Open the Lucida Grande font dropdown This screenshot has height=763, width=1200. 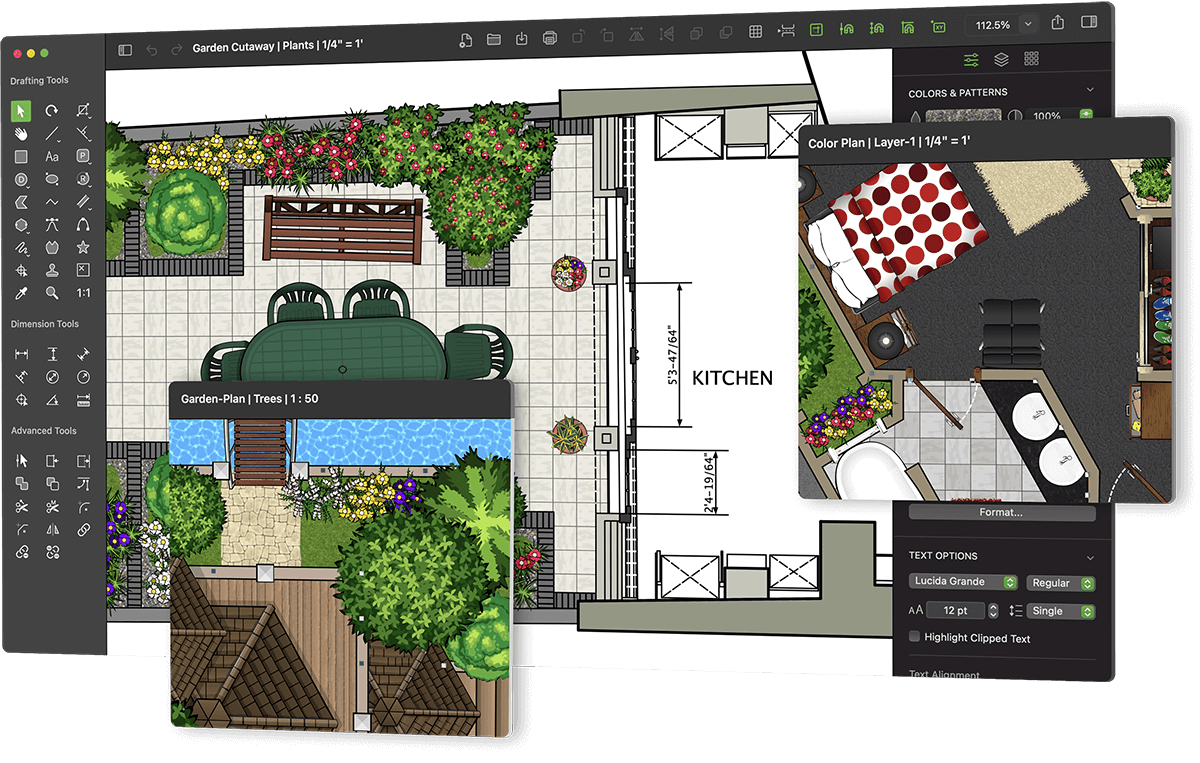click(964, 582)
